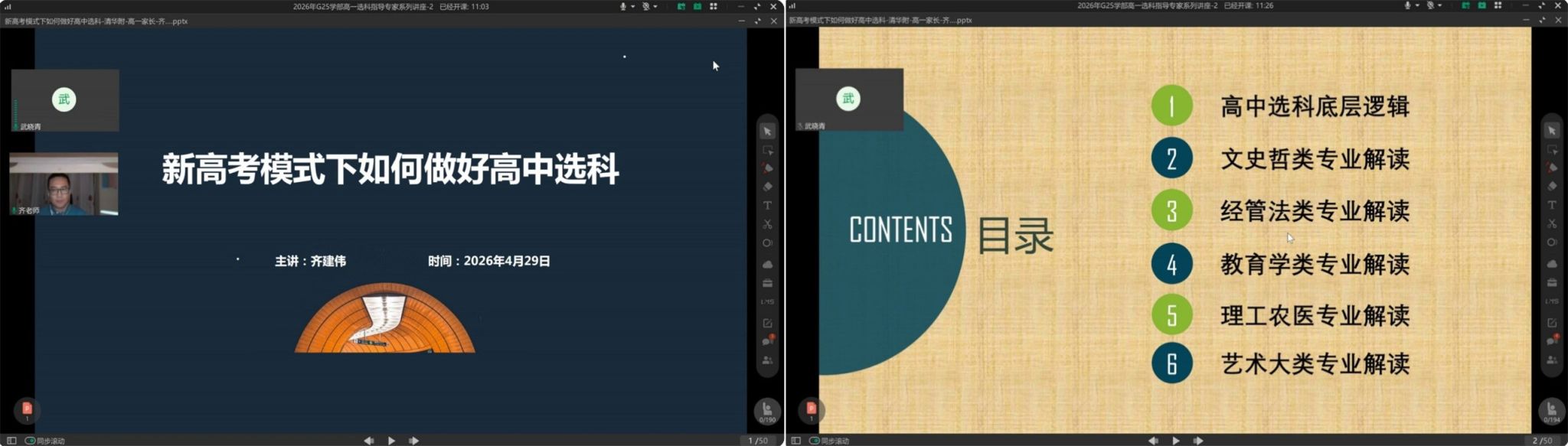Select the scissors tool beside the CONTENTS slide
The image size is (1568, 446).
click(1552, 223)
